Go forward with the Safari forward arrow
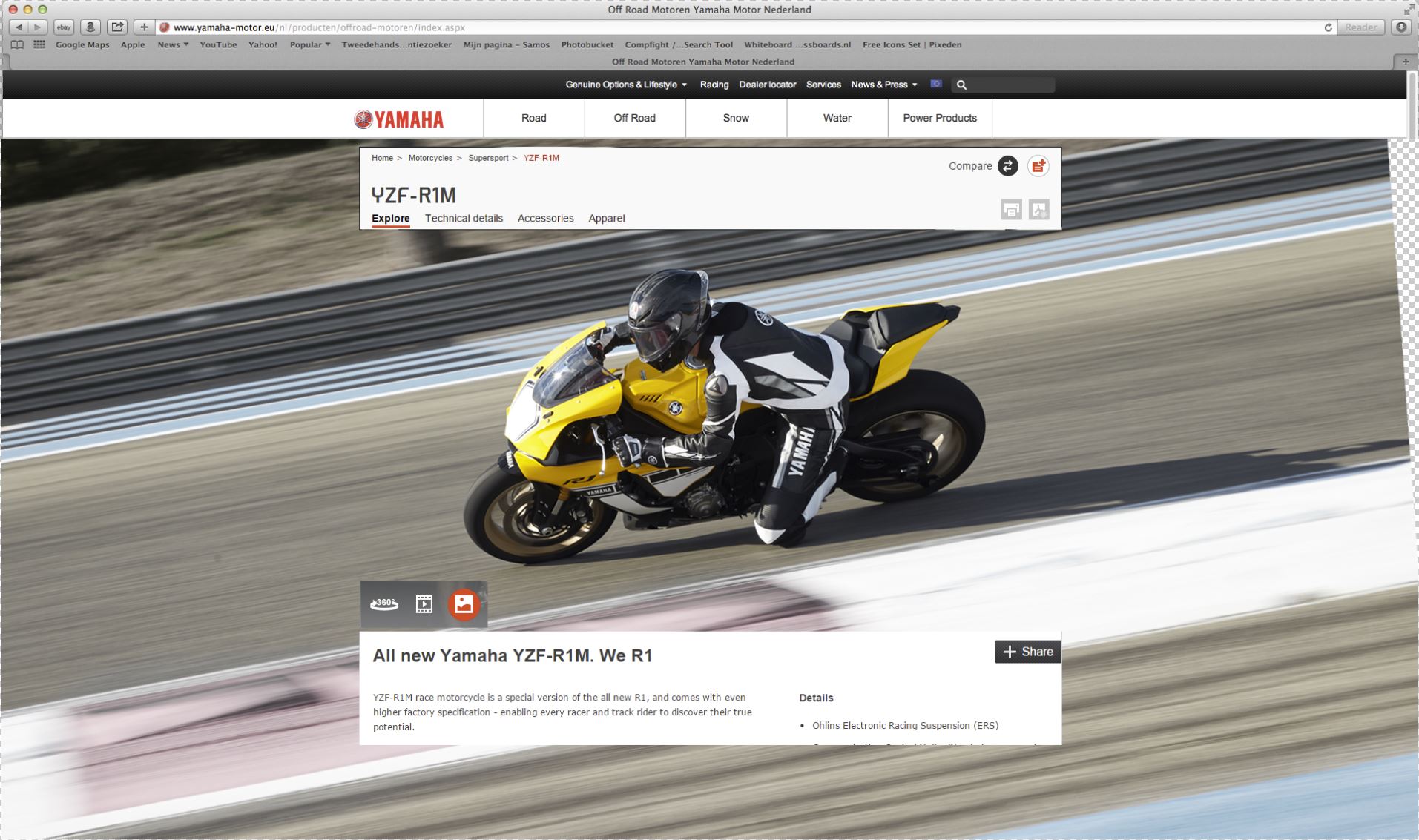 38,27
